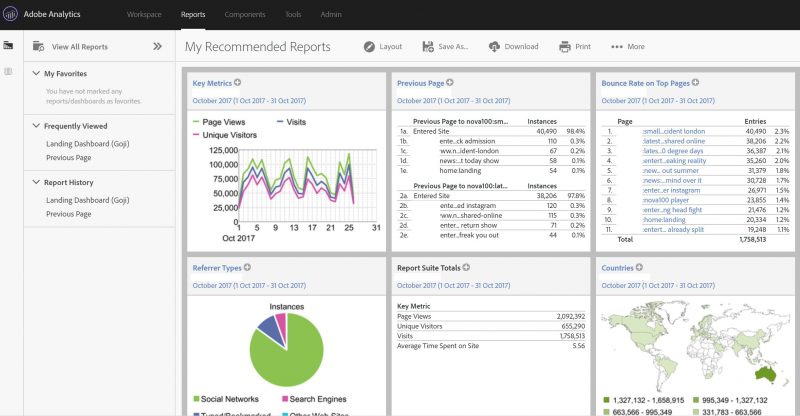Click plus icon next to Countries
The image size is (800, 416).
639,267
